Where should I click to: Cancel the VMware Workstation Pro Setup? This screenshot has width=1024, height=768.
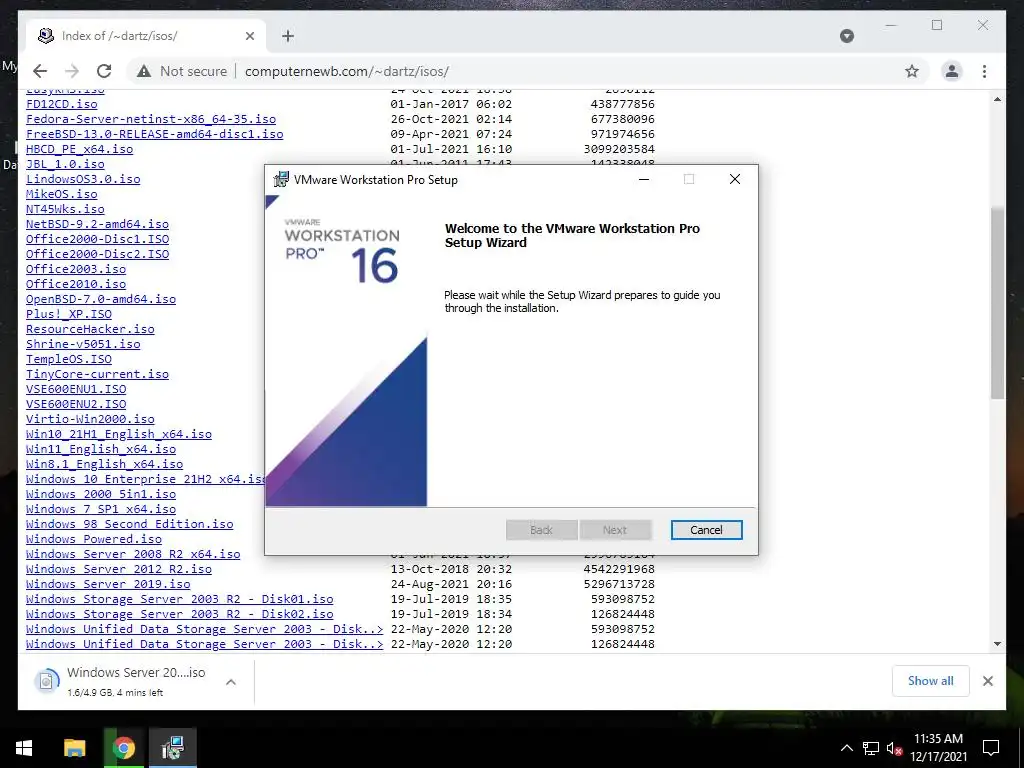tap(706, 530)
